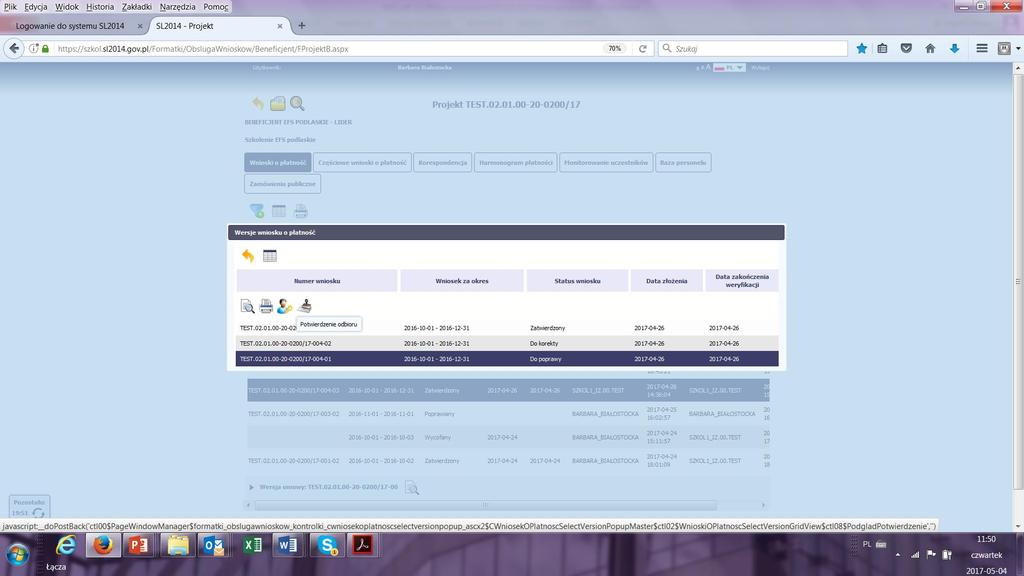Viewport: 1024px width, 576px height.
Task: Click the PL language indicator in tray
Action: click(867, 544)
